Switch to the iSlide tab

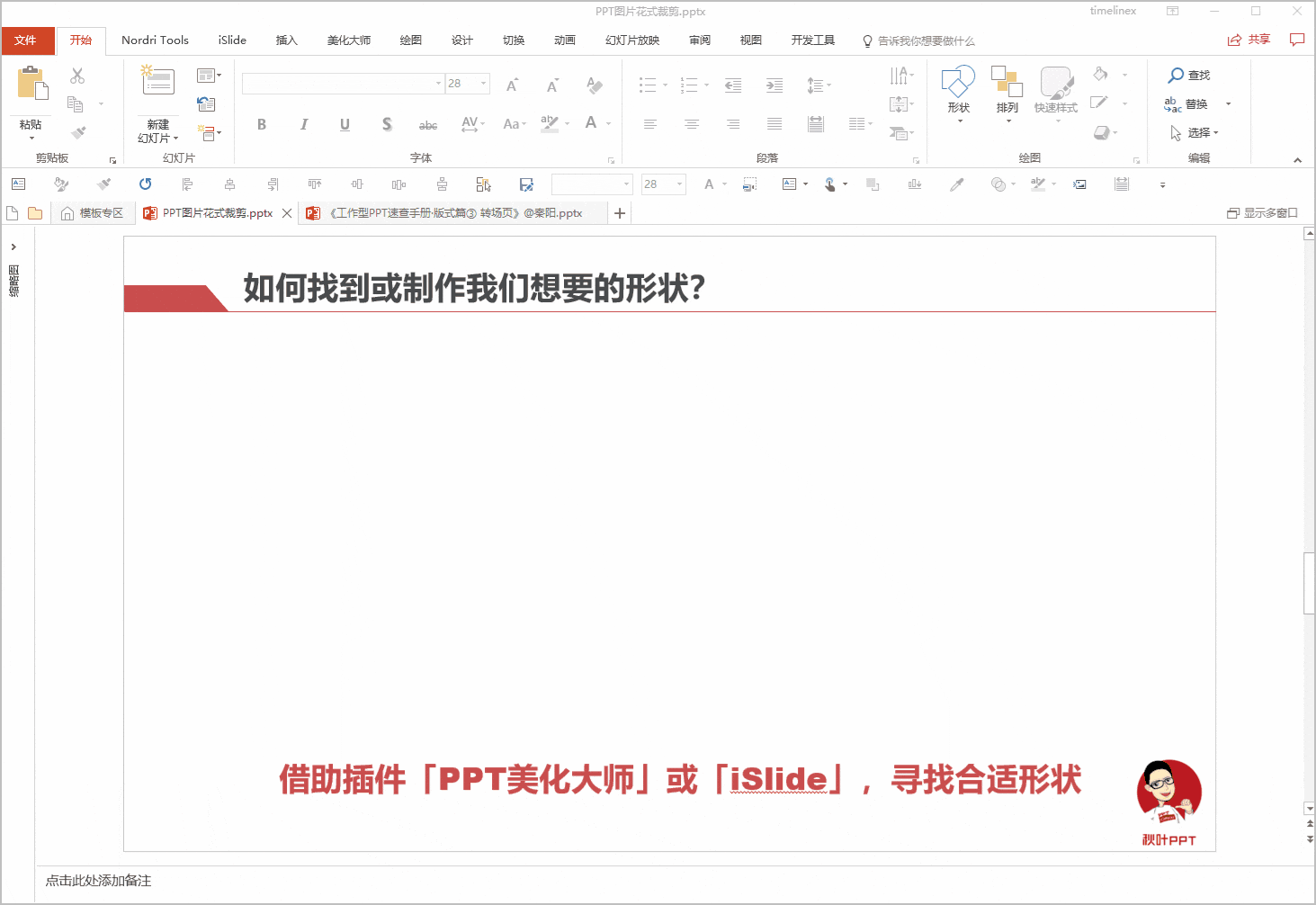tap(232, 40)
